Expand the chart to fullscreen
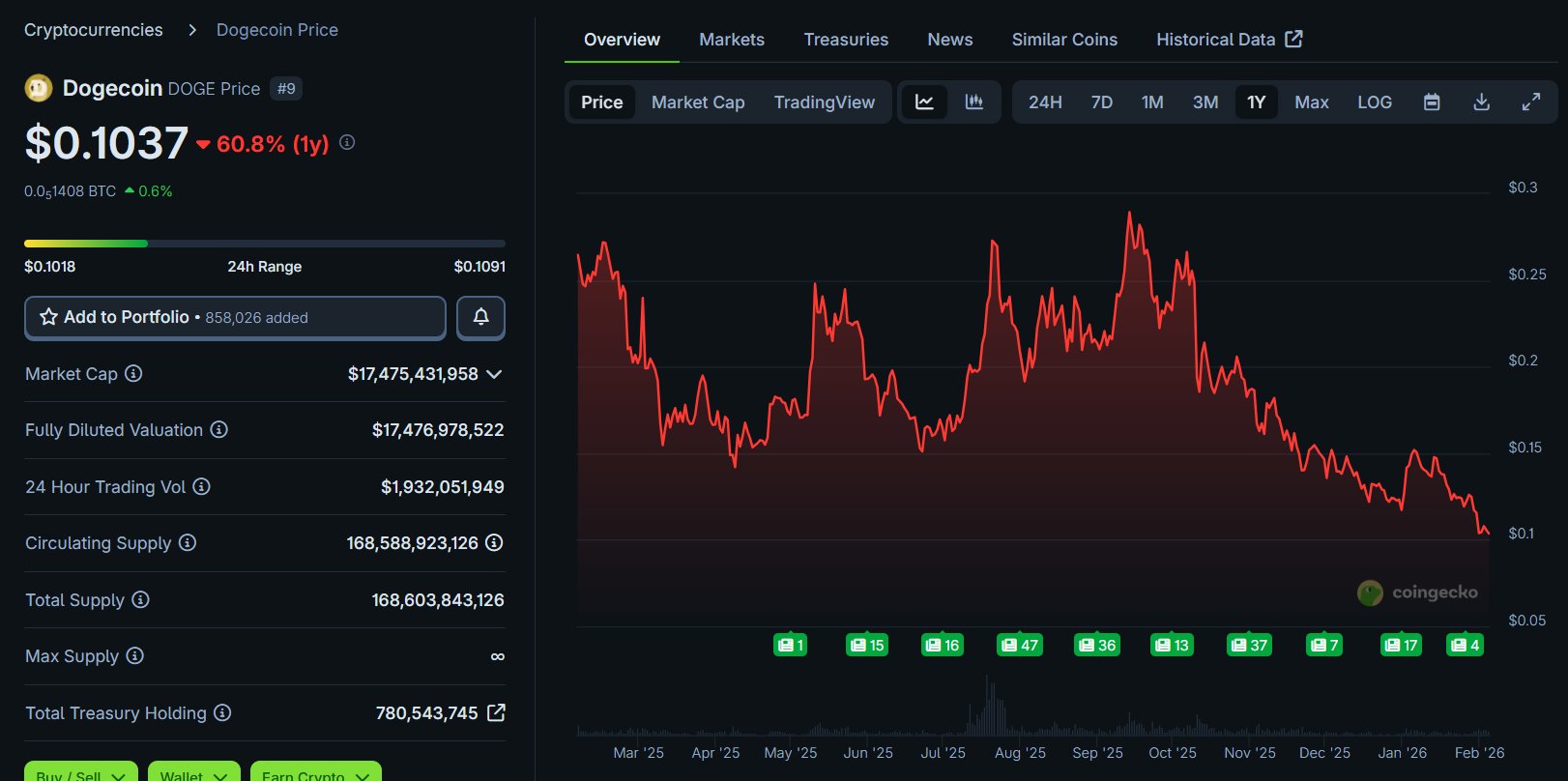Screen dimensions: 1568x781 click(x=1530, y=102)
